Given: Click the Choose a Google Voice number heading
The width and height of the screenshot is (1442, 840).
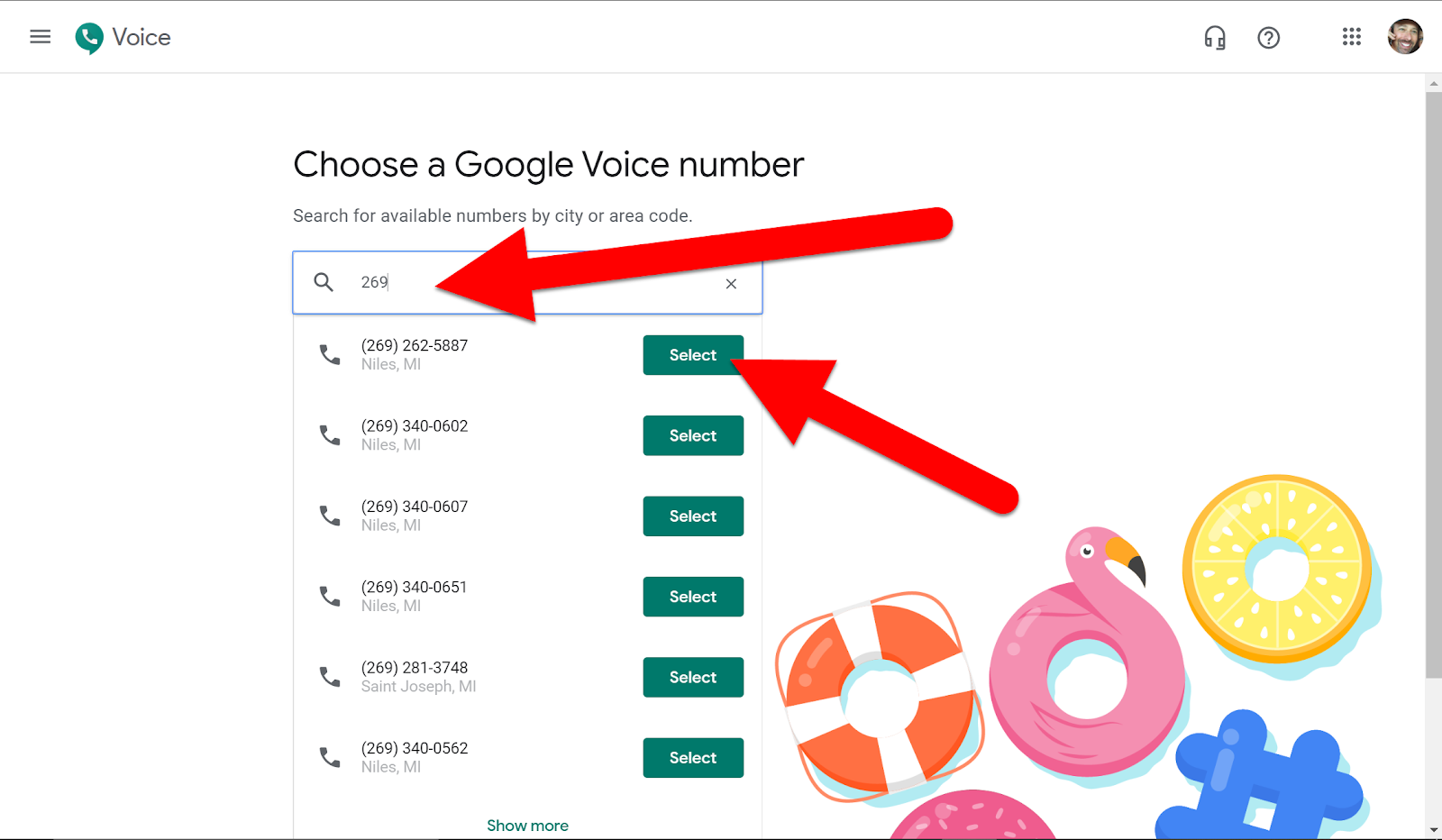Looking at the screenshot, I should pyautogui.click(x=548, y=165).
